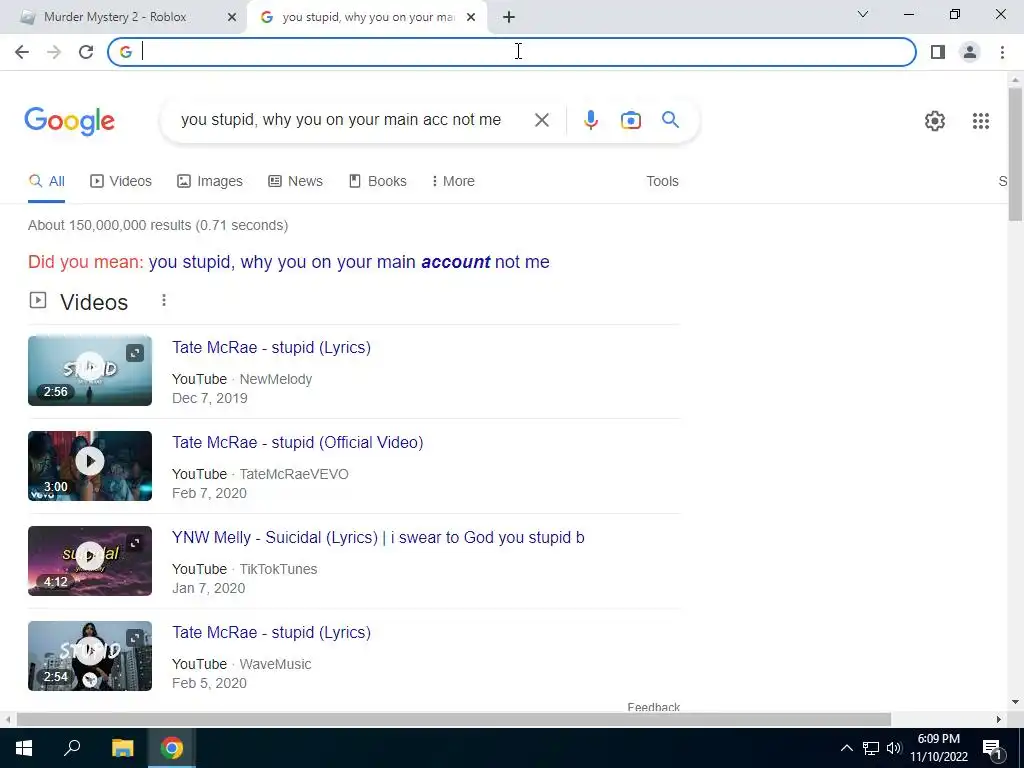Switch to News results tab
The height and width of the screenshot is (768, 1024).
295,181
